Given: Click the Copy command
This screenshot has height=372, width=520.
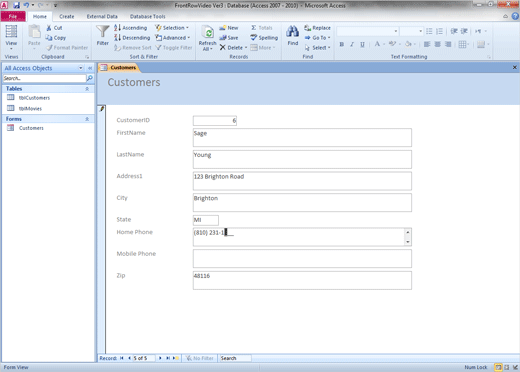Looking at the screenshot, I should pyautogui.click(x=56, y=38).
